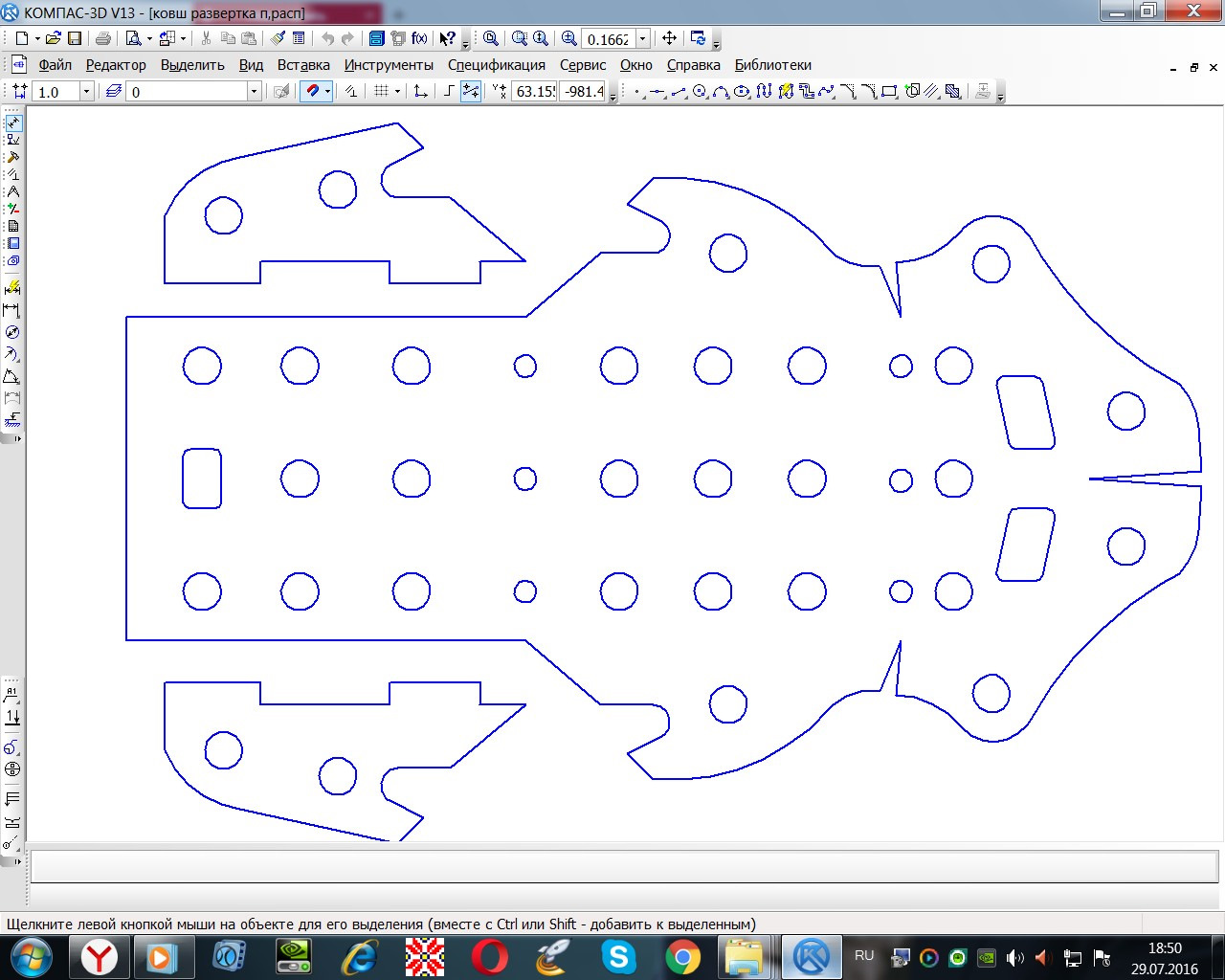Open a file with the folder icon

(54, 38)
